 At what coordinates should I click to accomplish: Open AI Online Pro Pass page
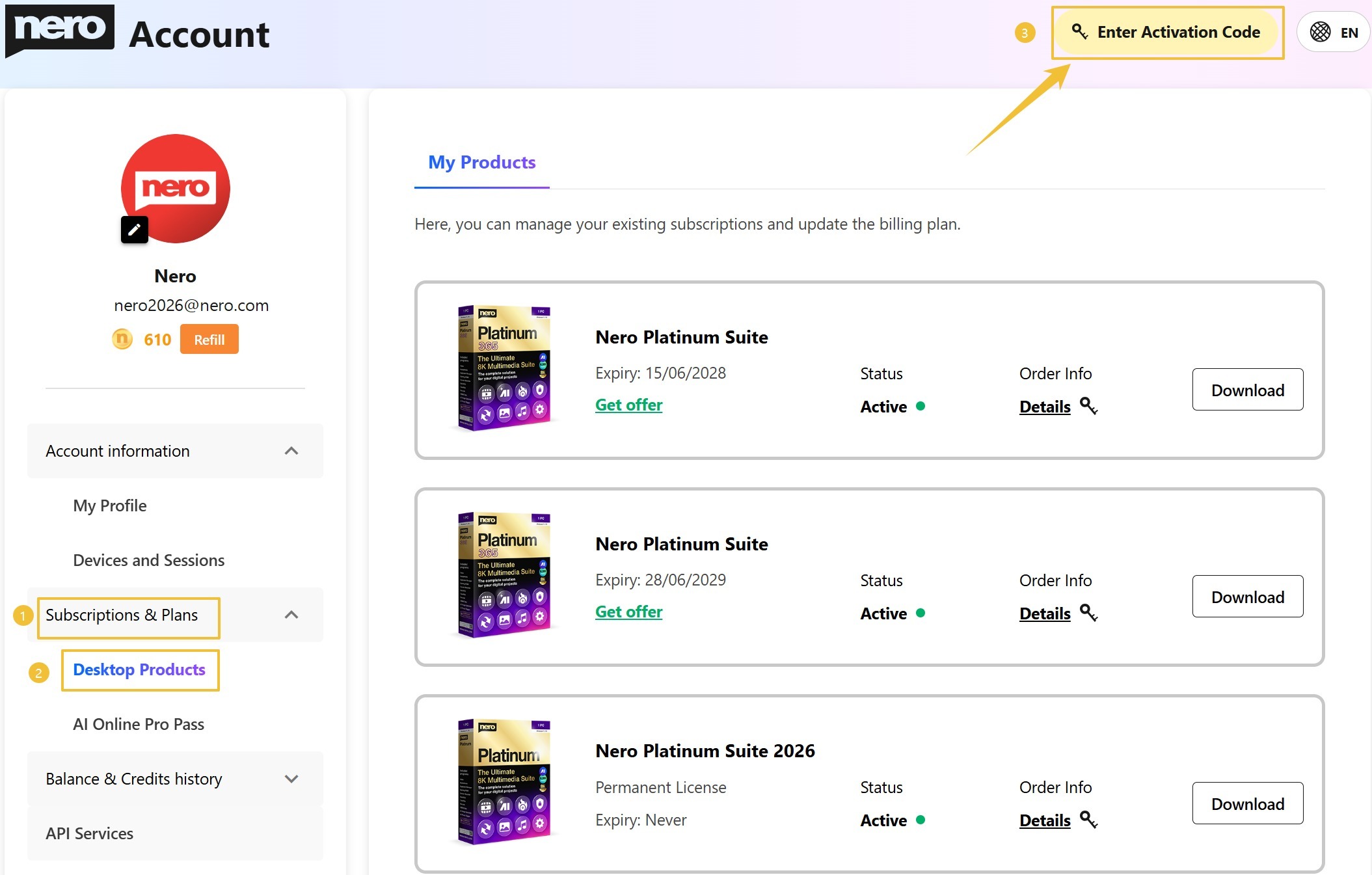click(139, 724)
